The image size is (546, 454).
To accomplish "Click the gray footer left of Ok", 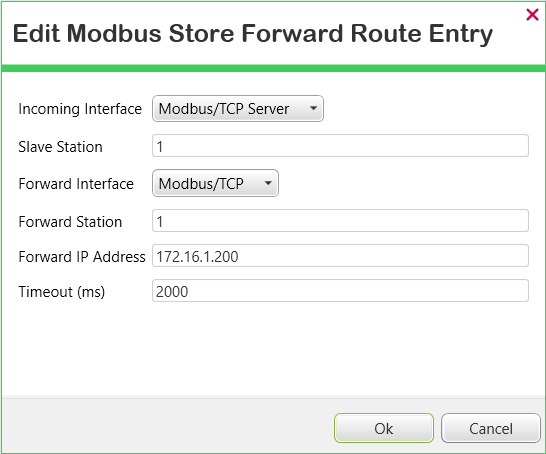I will [167, 425].
